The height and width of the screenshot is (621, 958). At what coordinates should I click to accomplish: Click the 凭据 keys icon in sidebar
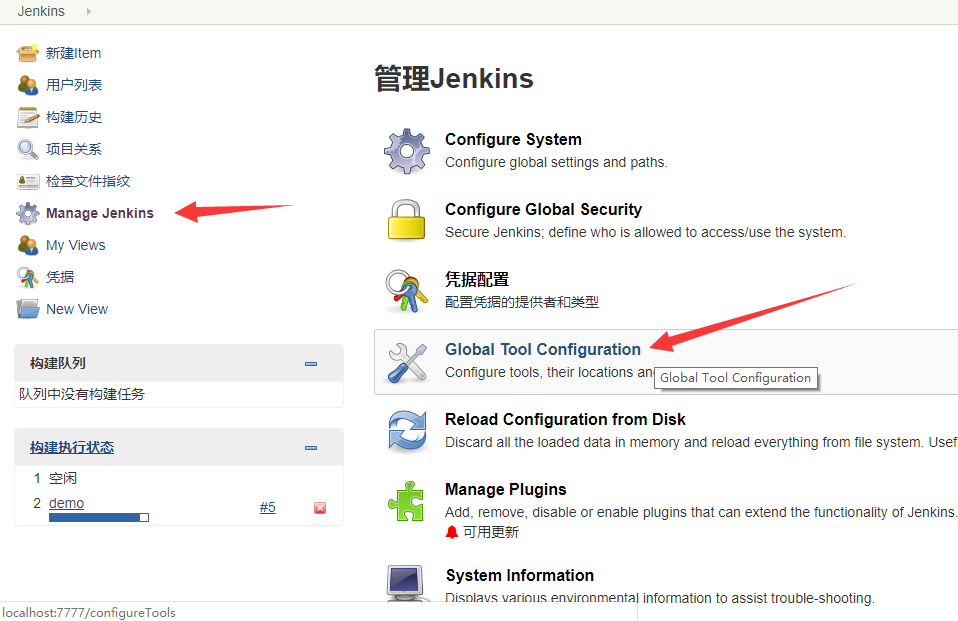click(x=27, y=277)
